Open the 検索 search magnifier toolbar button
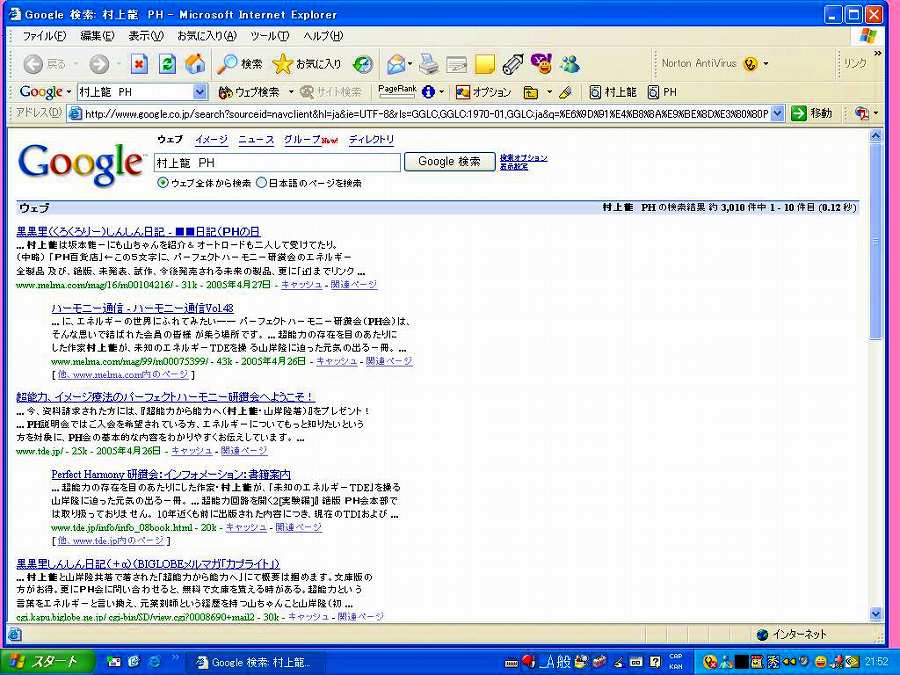This screenshot has height=675, width=900. pos(239,64)
